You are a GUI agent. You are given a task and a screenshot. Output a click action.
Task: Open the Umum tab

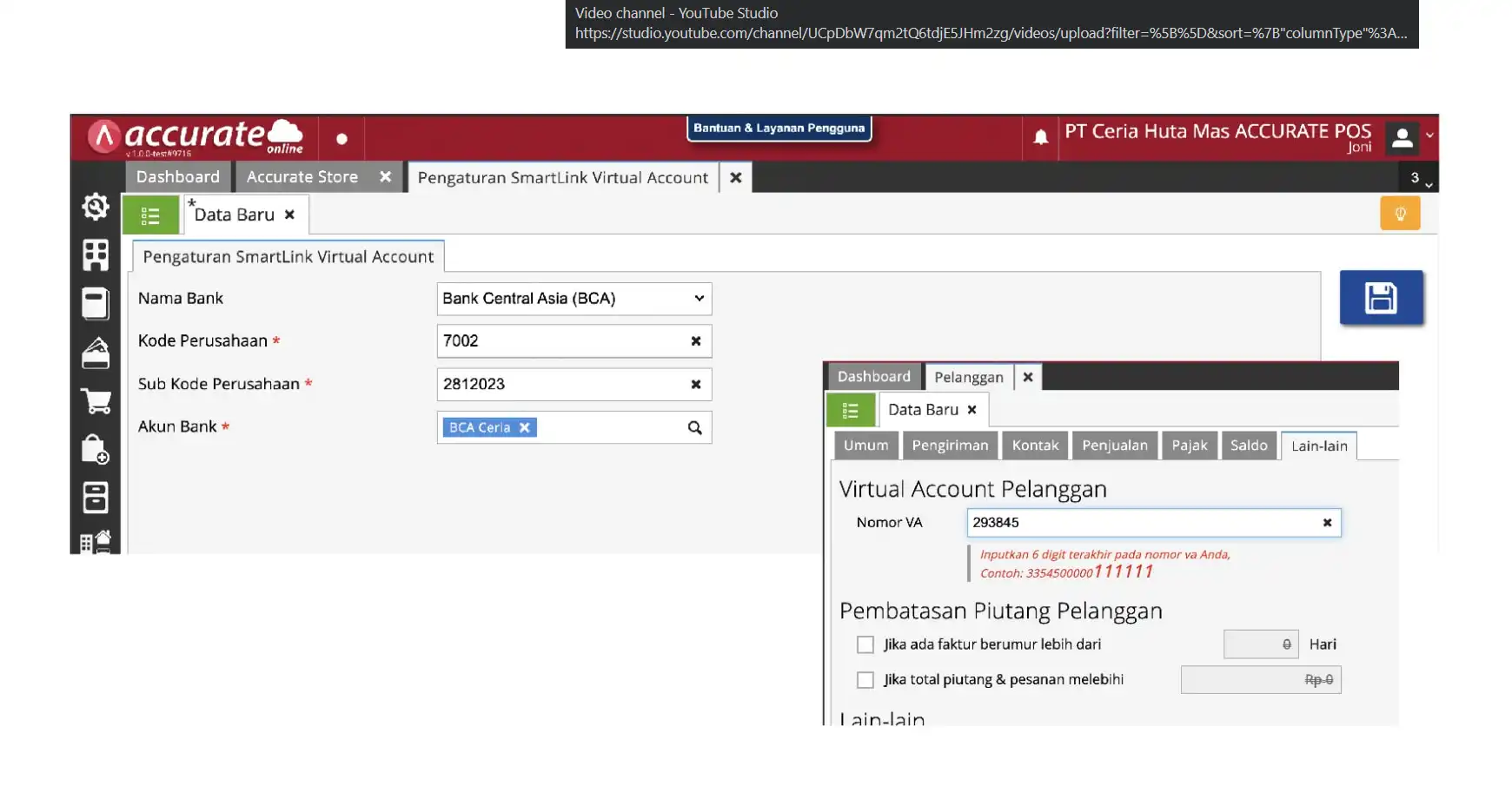(x=865, y=446)
